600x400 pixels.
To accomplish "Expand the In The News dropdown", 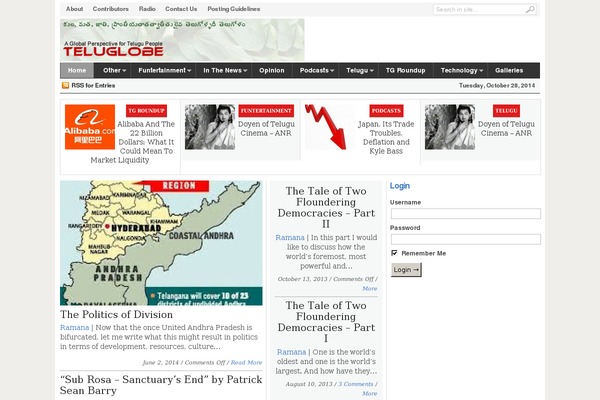I will pos(225,70).
